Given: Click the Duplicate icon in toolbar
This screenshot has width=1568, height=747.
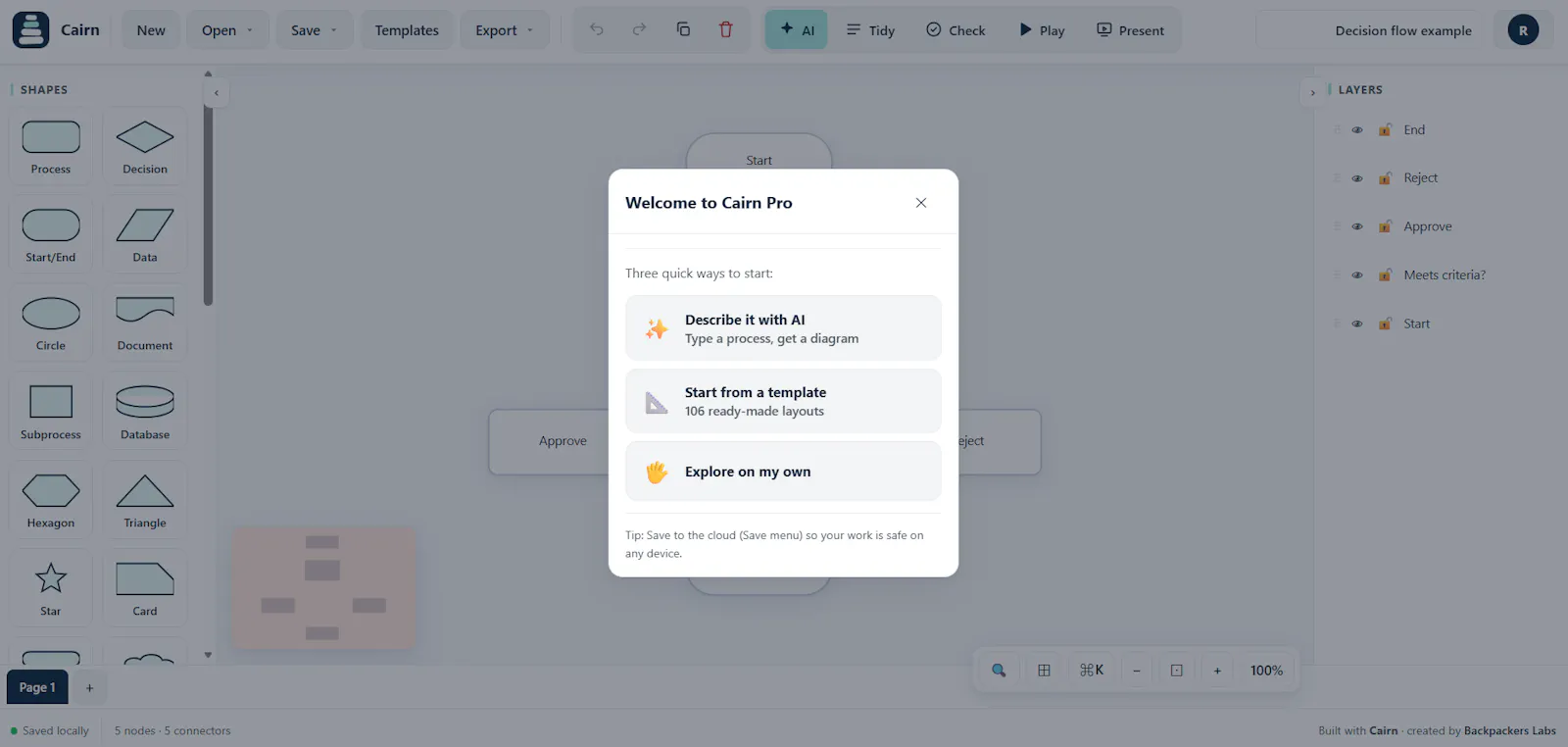Looking at the screenshot, I should (x=683, y=29).
